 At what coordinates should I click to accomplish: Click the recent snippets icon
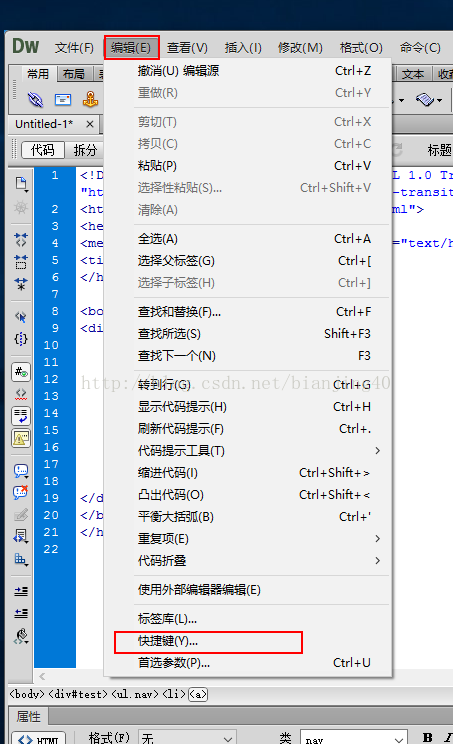pyautogui.click(x=21, y=536)
